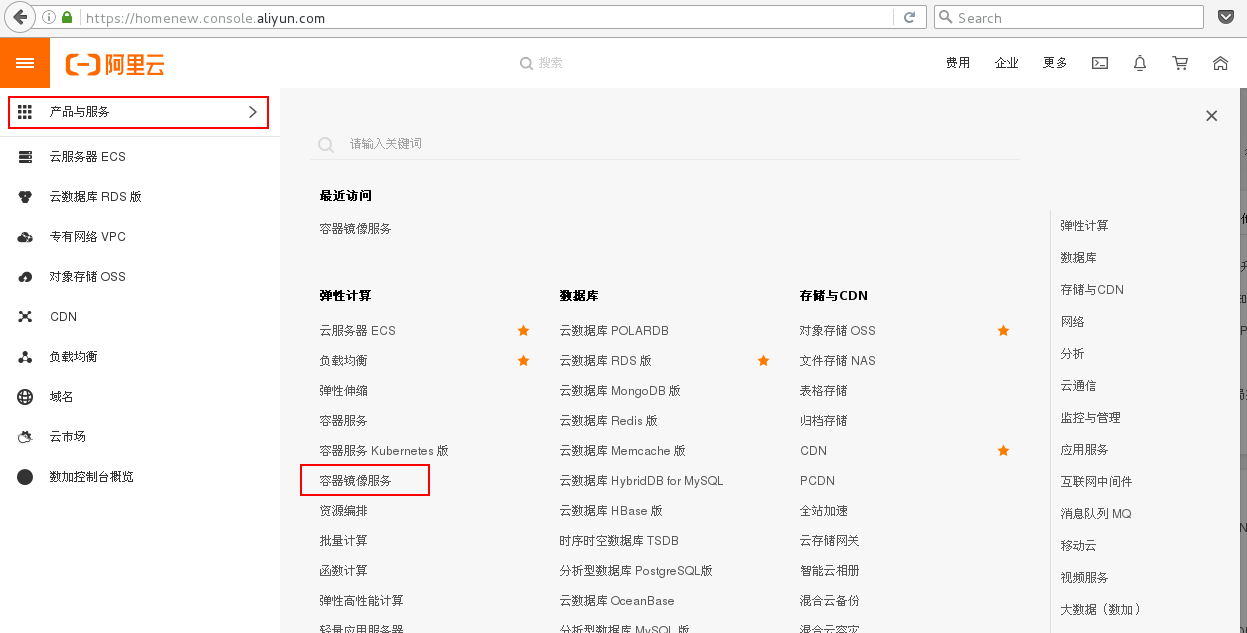This screenshot has height=633, width=1247.
Task: Open the 费用 top menu
Action: point(958,63)
